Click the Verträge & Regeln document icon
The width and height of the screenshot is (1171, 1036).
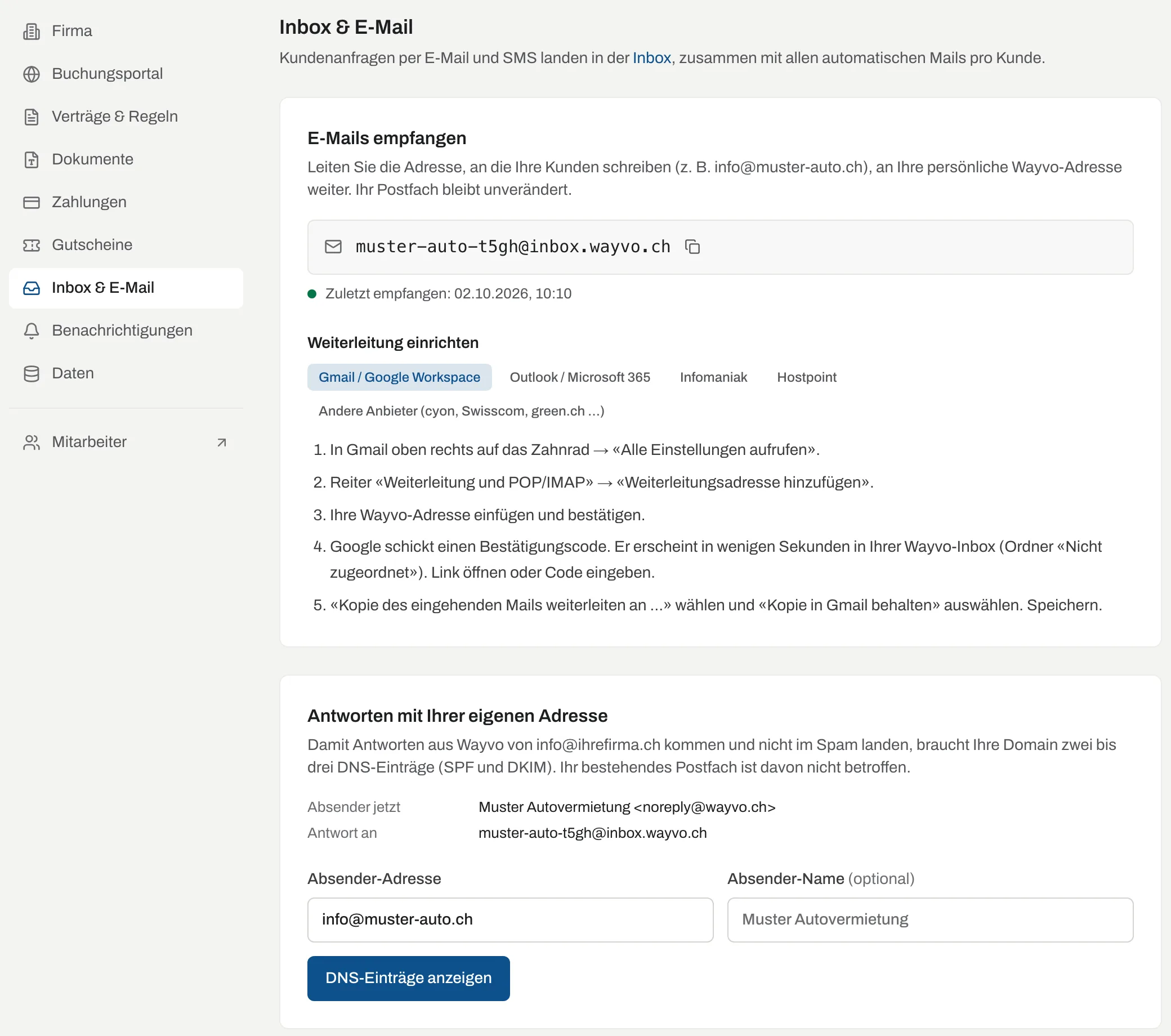point(32,117)
